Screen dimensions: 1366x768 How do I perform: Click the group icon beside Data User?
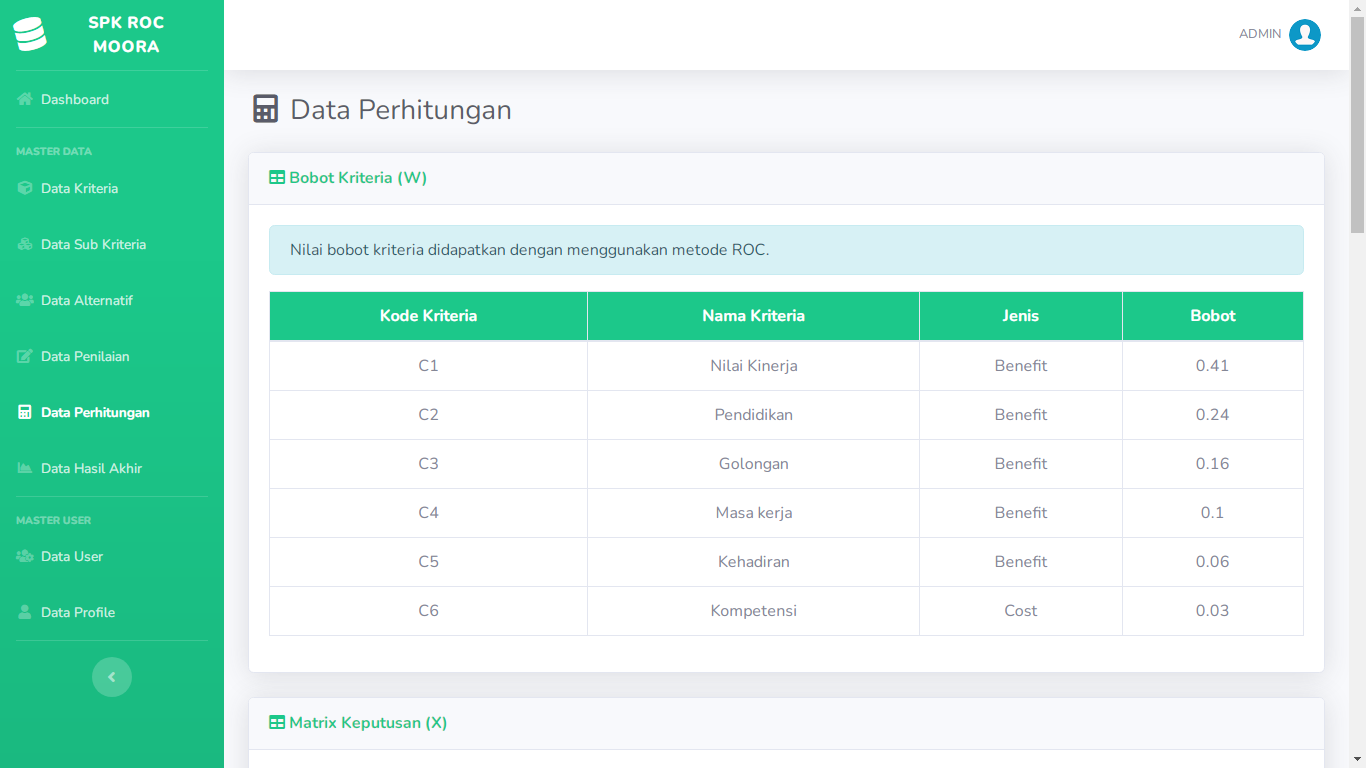click(x=25, y=556)
